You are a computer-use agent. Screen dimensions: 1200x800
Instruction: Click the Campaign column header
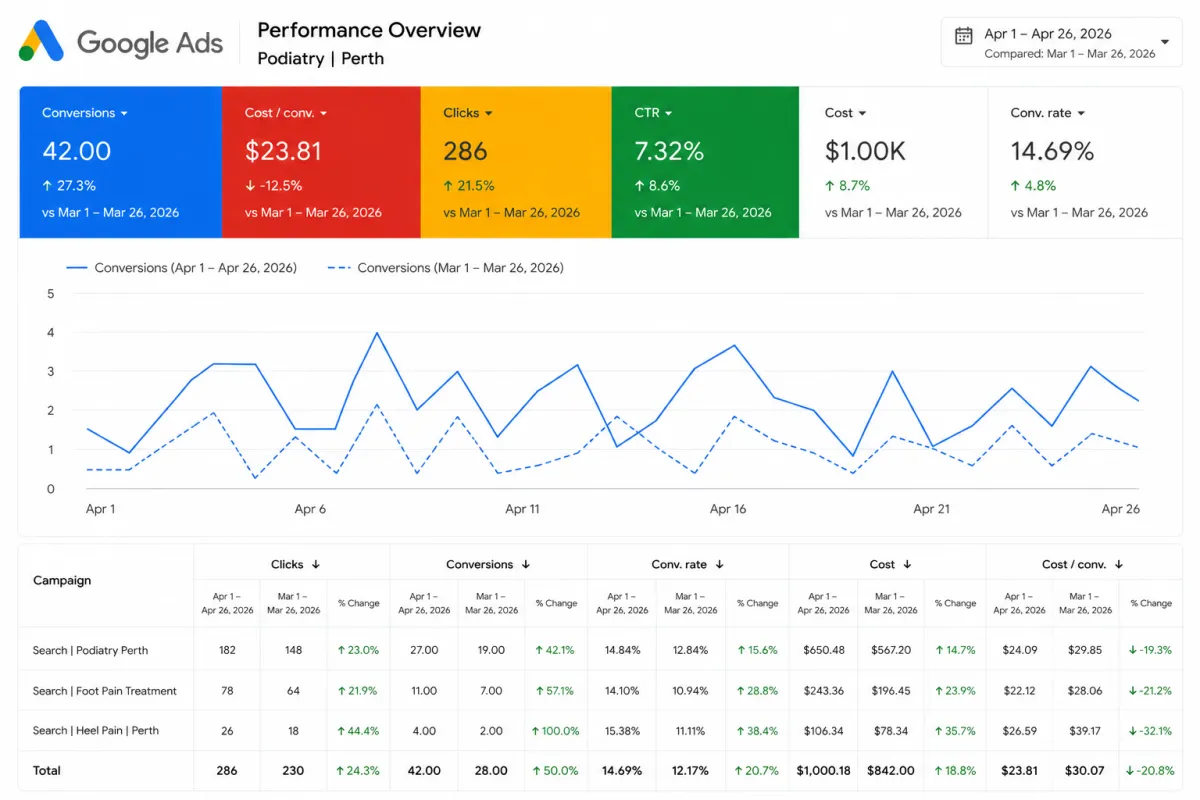coord(62,581)
